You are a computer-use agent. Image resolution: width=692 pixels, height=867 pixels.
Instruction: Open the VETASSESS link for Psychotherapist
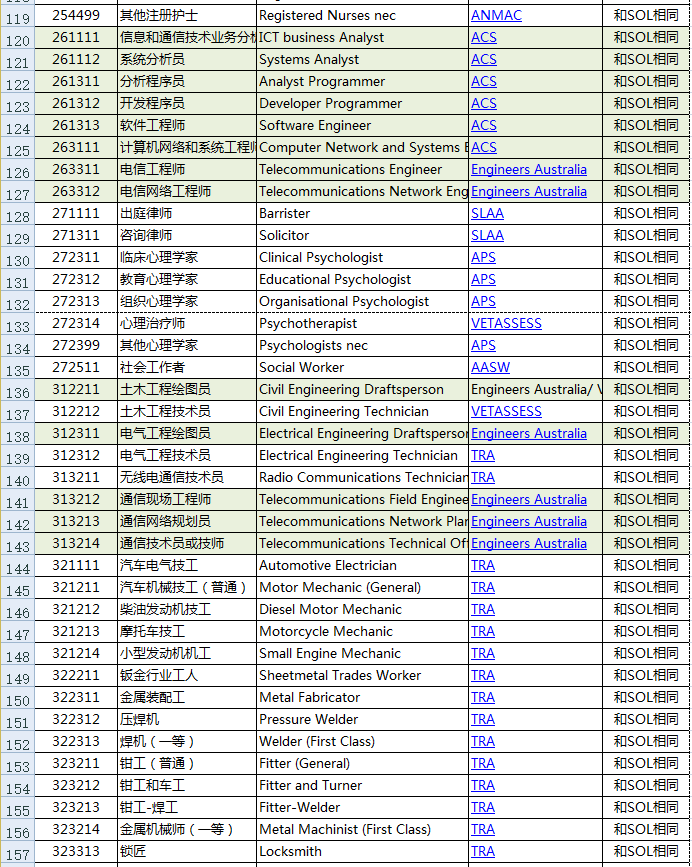pos(506,323)
